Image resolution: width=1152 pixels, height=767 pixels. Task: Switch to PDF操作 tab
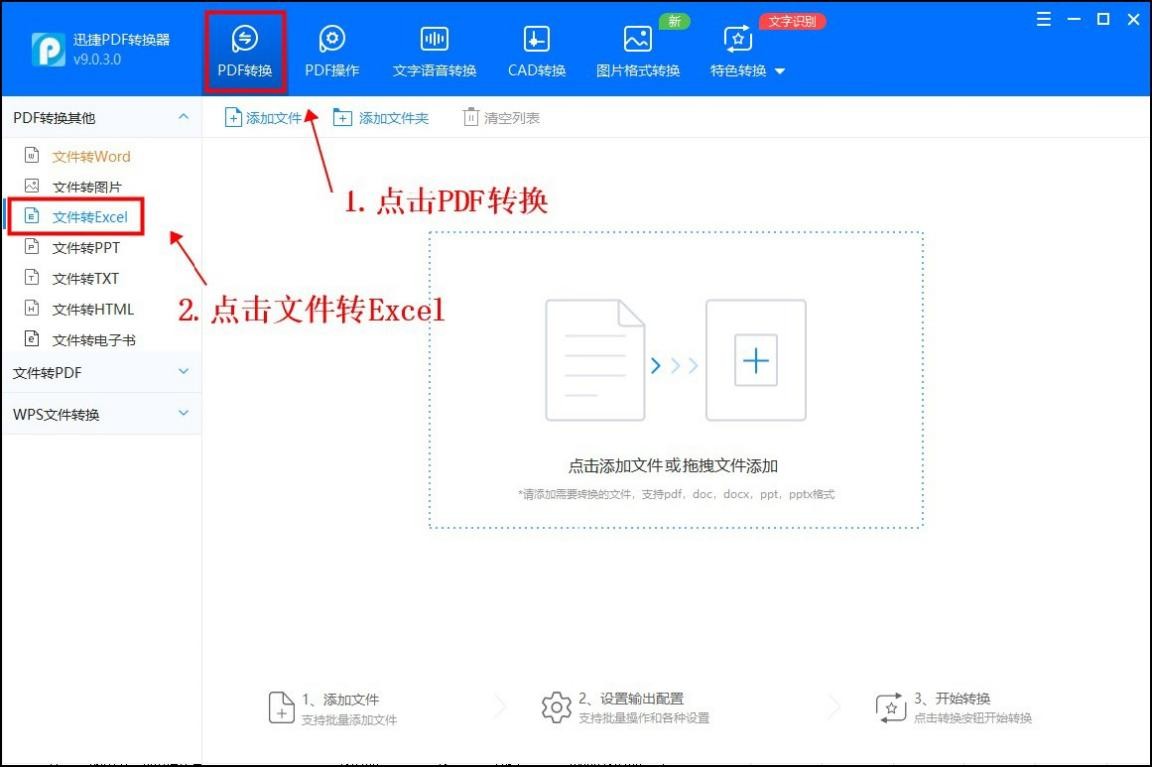pos(332,51)
